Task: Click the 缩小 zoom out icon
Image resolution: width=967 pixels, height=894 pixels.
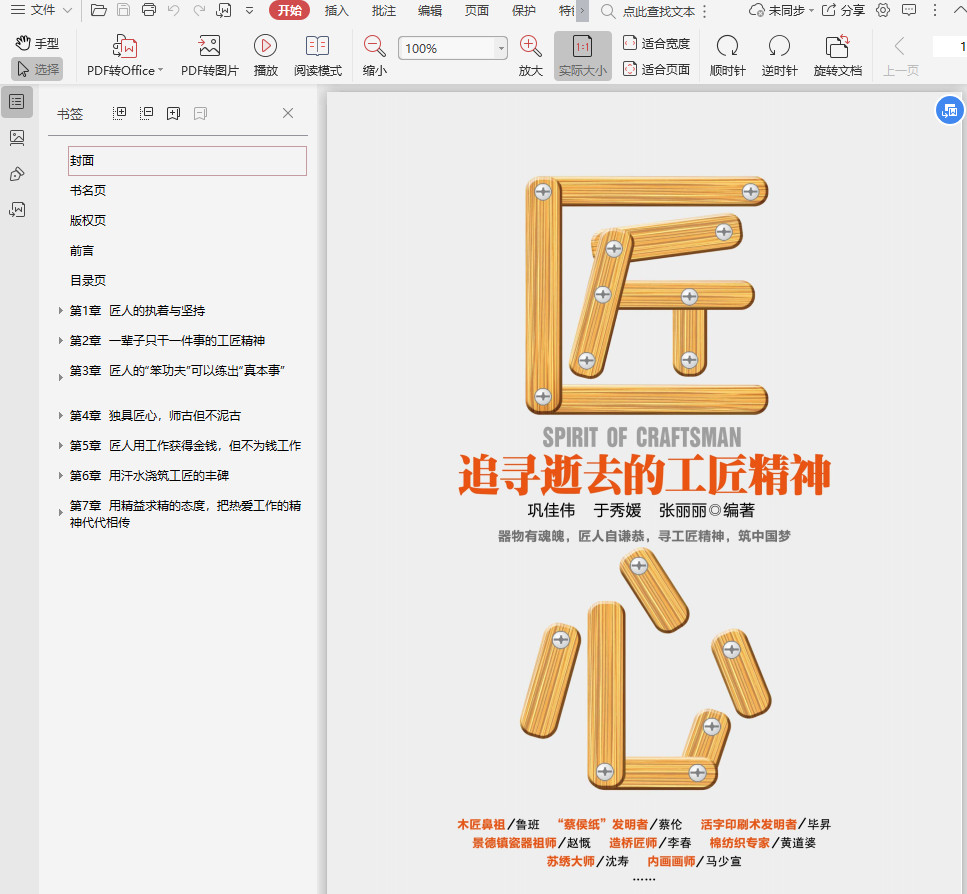Action: tap(374, 46)
